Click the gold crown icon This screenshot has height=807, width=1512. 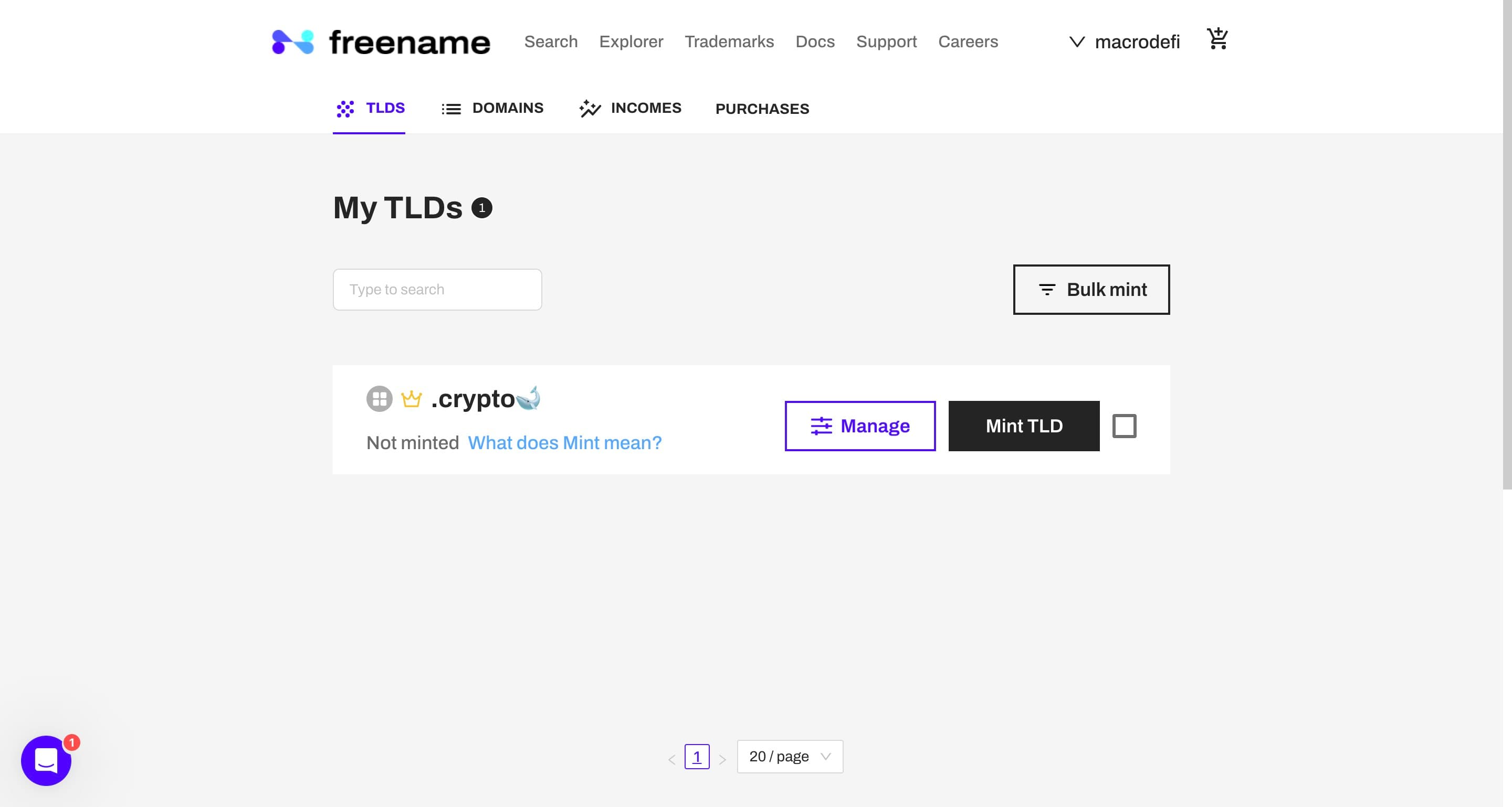point(411,399)
